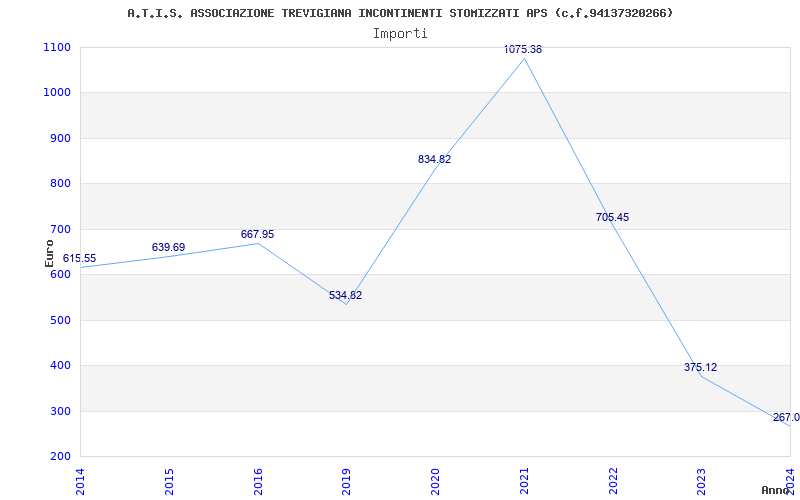This screenshot has width=800, height=500.
Task: Select the data label 375.12
Action: click(x=701, y=367)
